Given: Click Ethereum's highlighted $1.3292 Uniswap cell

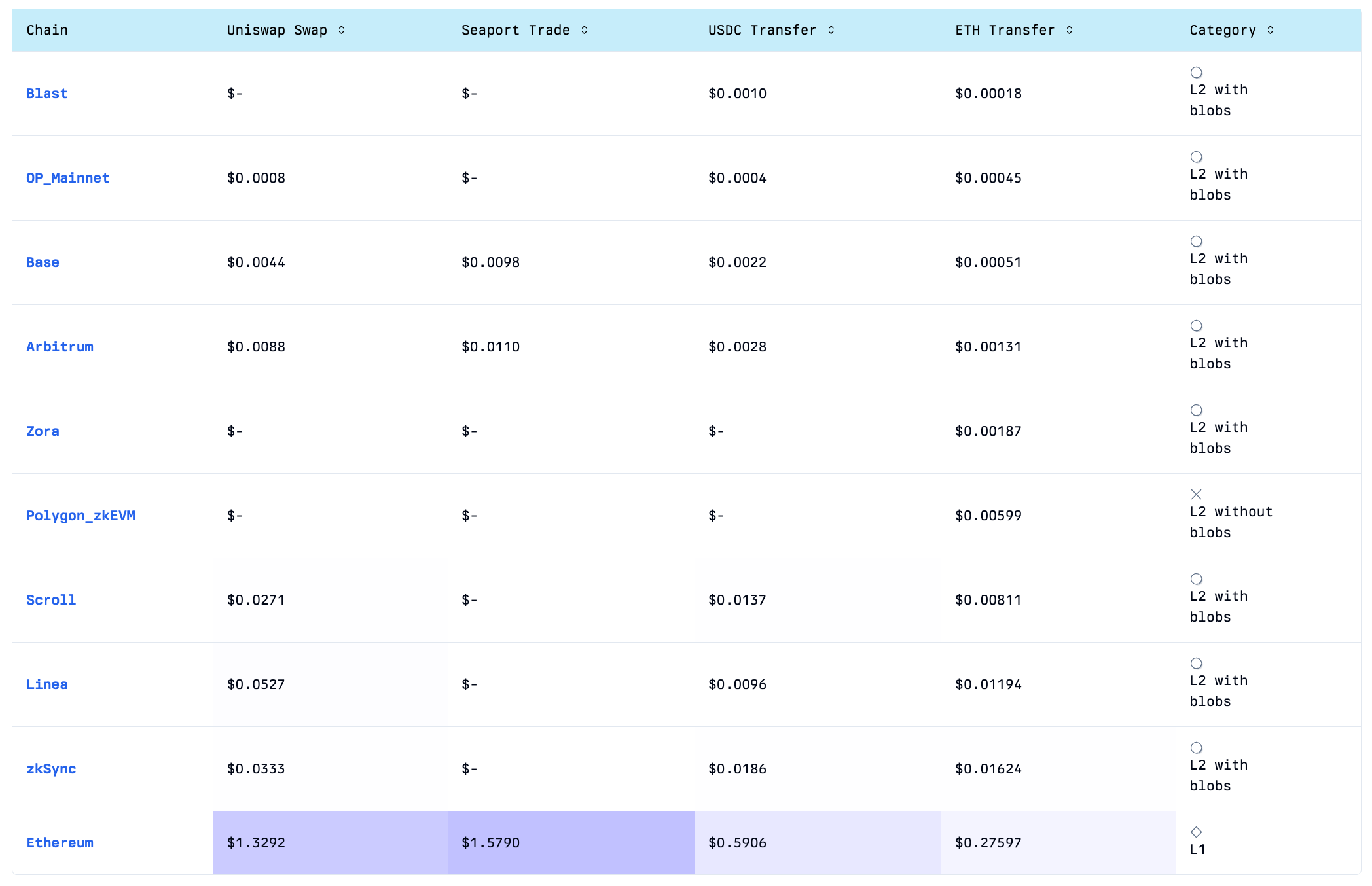Looking at the screenshot, I should (329, 843).
